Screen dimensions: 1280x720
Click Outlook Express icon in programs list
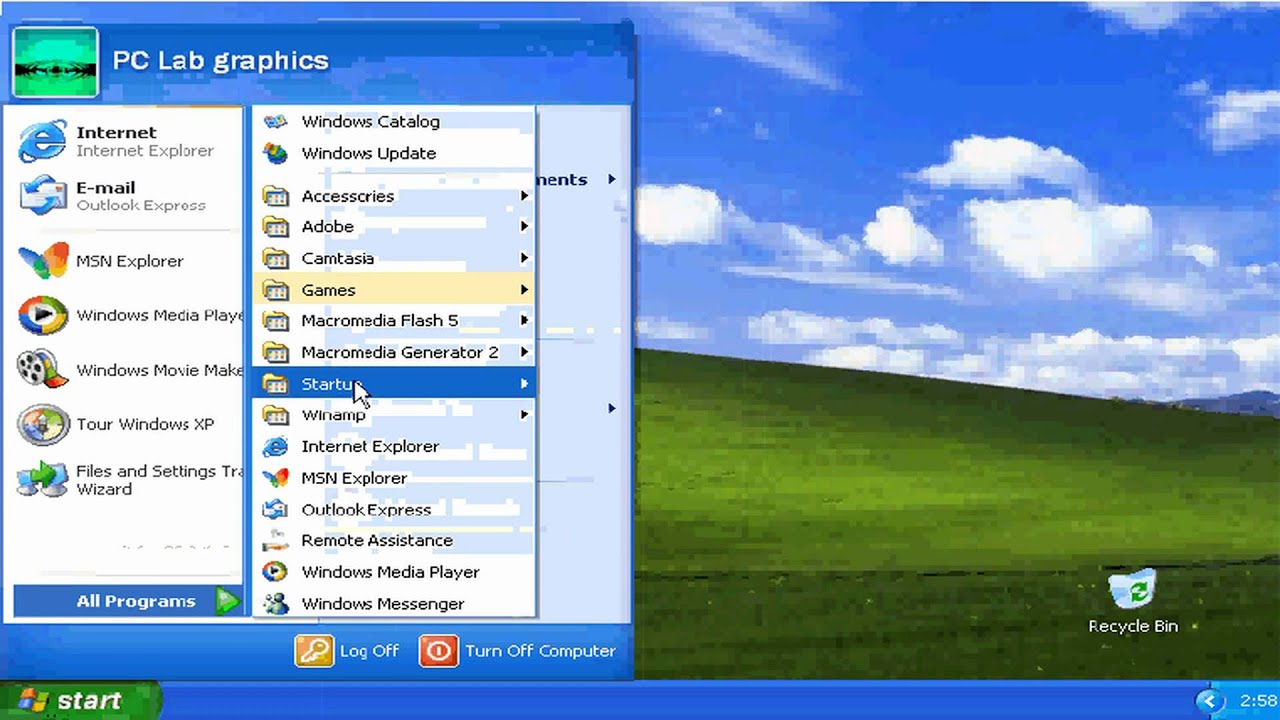click(275, 509)
